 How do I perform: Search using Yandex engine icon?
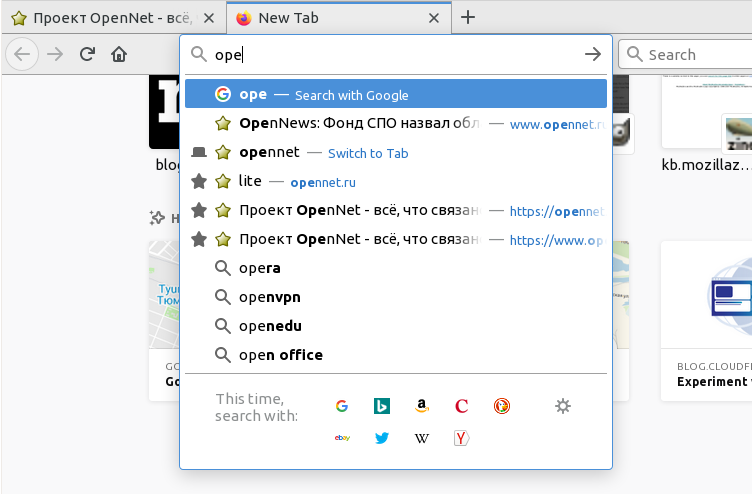coord(461,438)
